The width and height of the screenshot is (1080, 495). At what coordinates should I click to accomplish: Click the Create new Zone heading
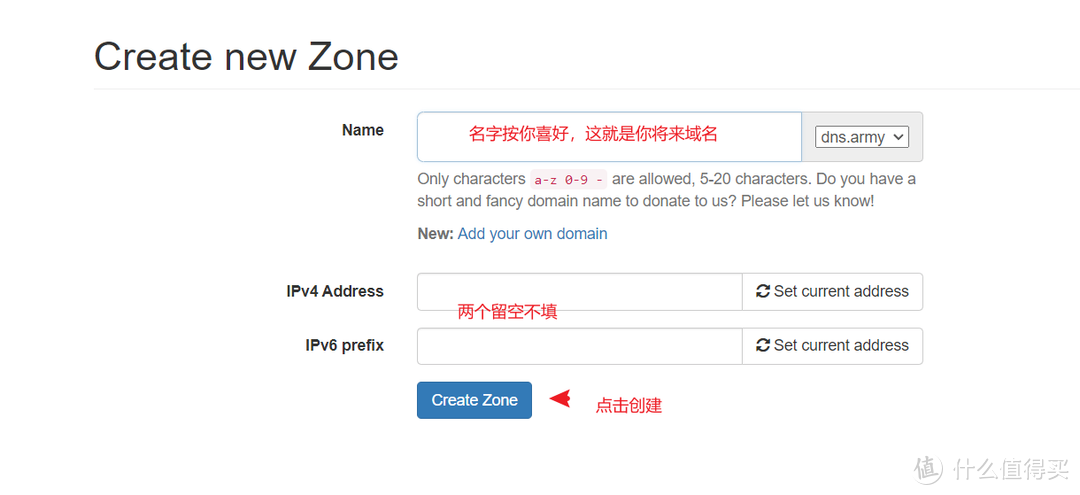tap(246, 56)
